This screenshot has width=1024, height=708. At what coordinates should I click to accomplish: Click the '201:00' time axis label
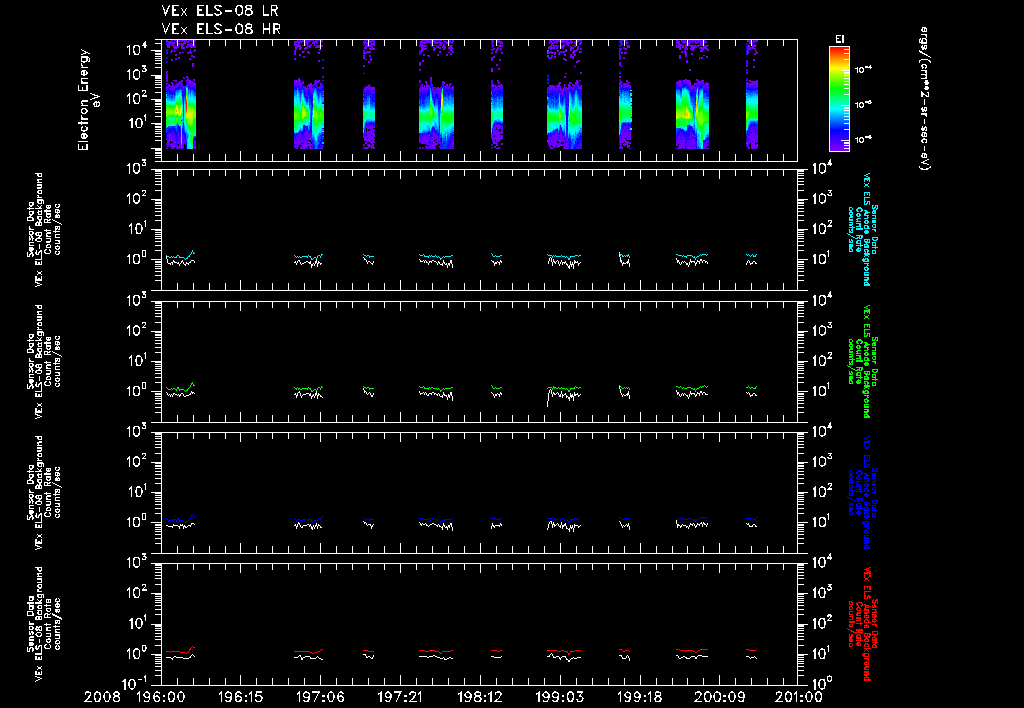tap(799, 698)
